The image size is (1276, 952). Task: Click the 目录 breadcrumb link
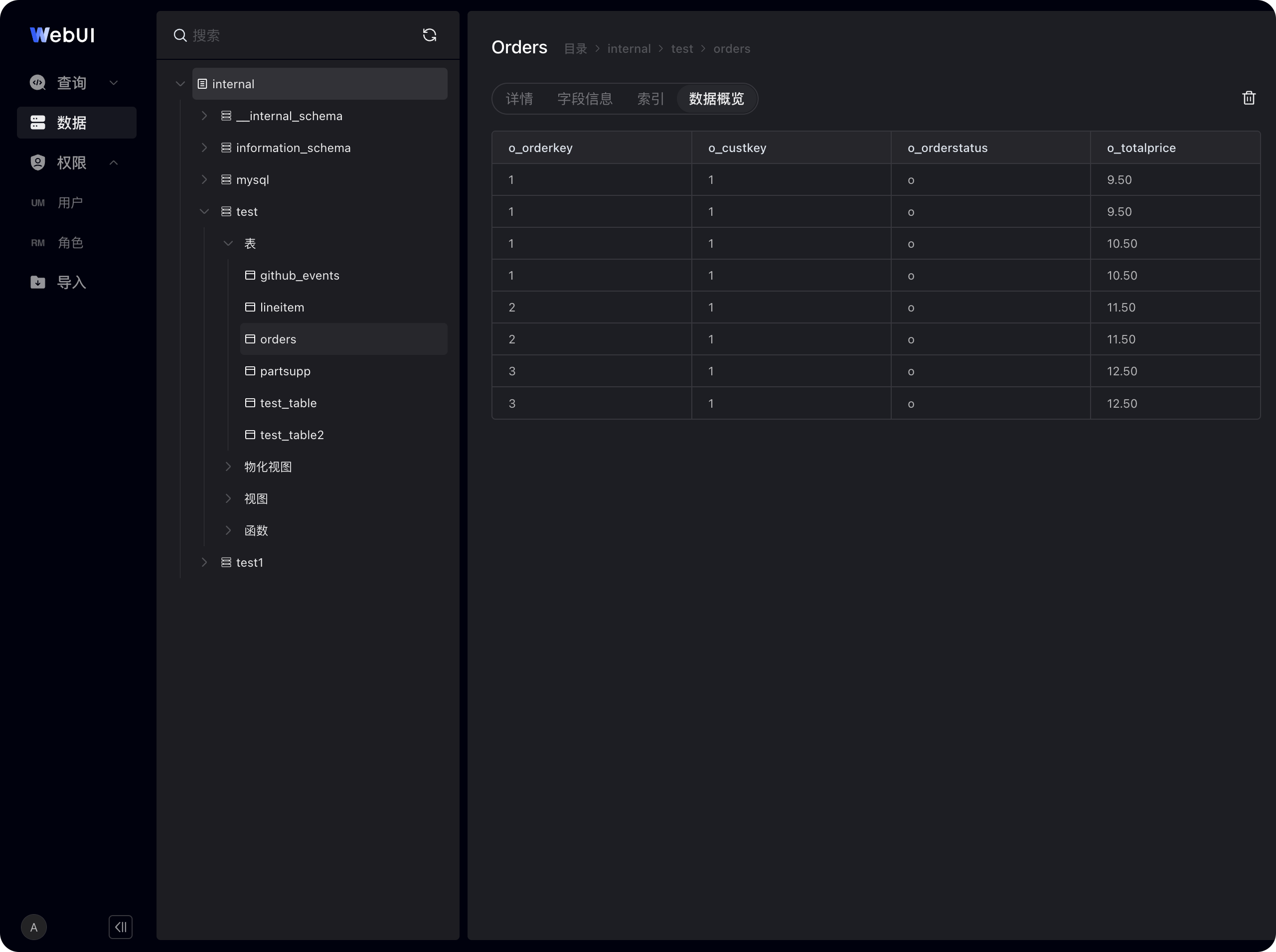point(575,49)
